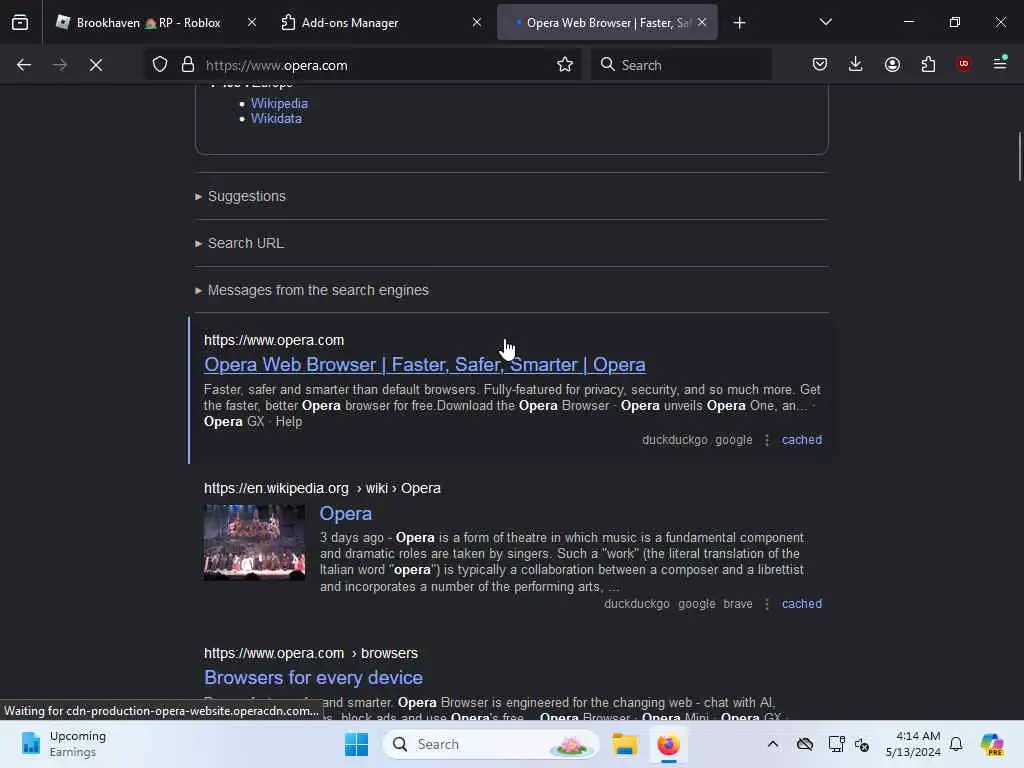The image size is (1024, 768).
Task: Click the opera stage thumbnail image
Action: [254, 542]
